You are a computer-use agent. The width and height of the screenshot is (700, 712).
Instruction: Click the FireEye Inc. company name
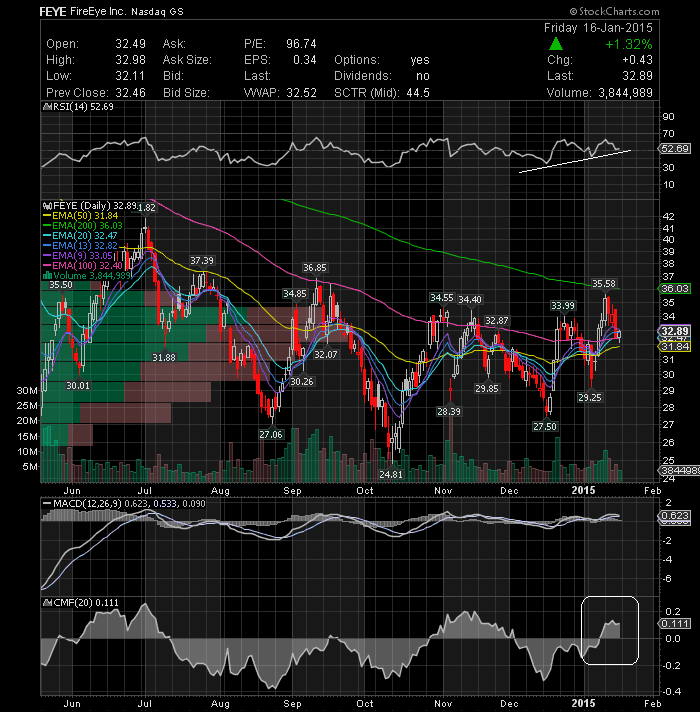(x=98, y=11)
